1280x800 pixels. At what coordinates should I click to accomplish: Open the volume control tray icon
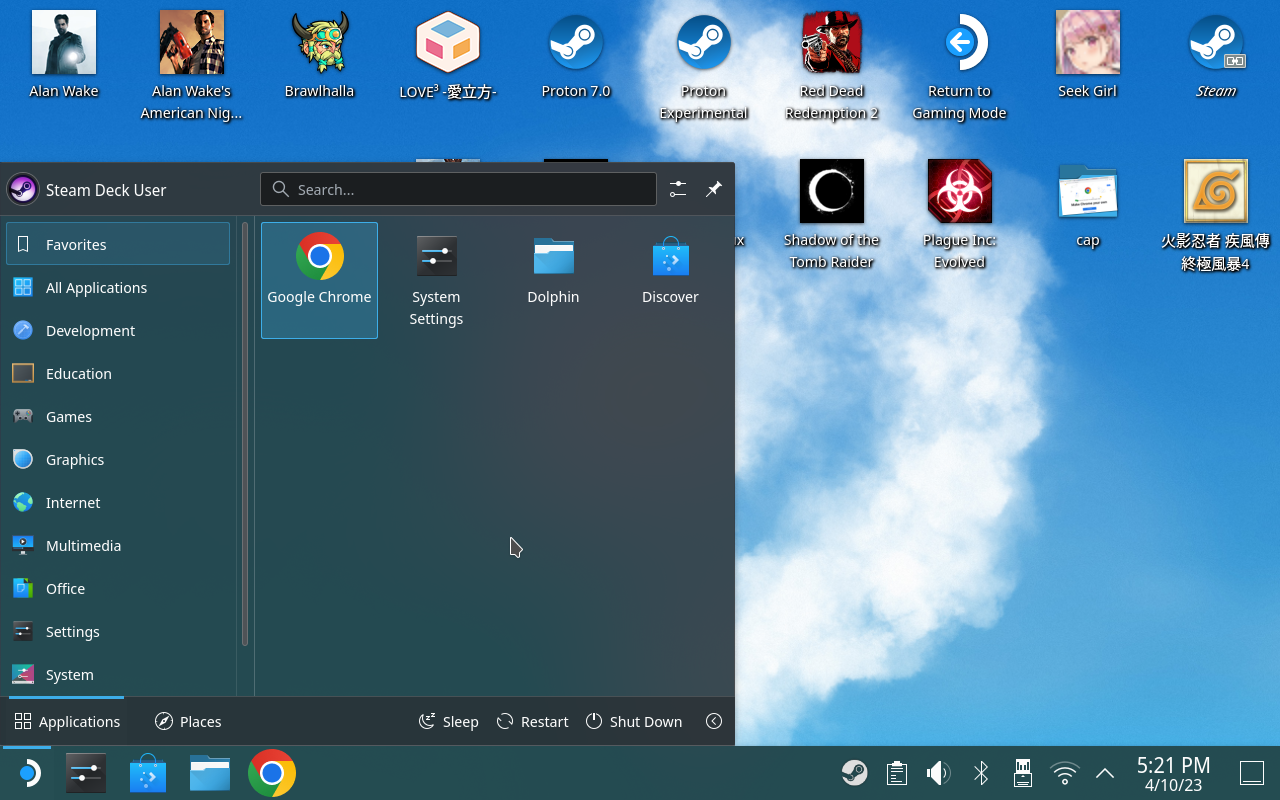pyautogui.click(x=938, y=773)
